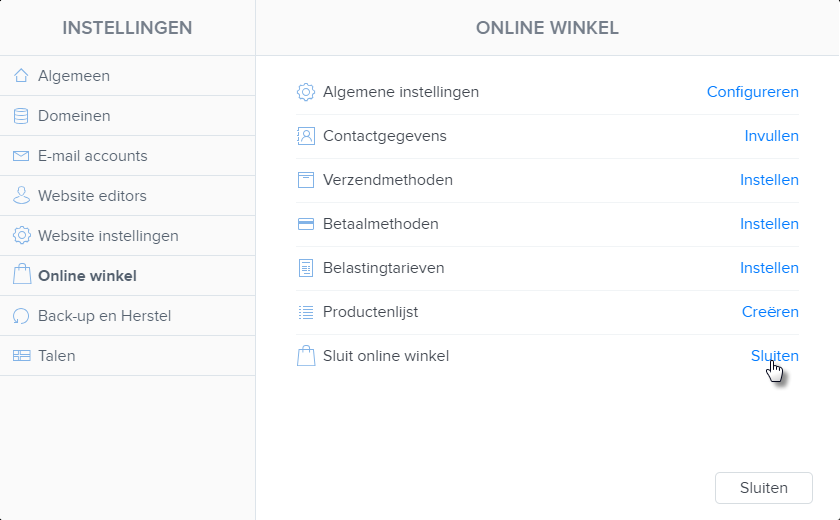This screenshot has width=840, height=520.
Task: Click the house icon beside Algemeen
Action: (21, 76)
